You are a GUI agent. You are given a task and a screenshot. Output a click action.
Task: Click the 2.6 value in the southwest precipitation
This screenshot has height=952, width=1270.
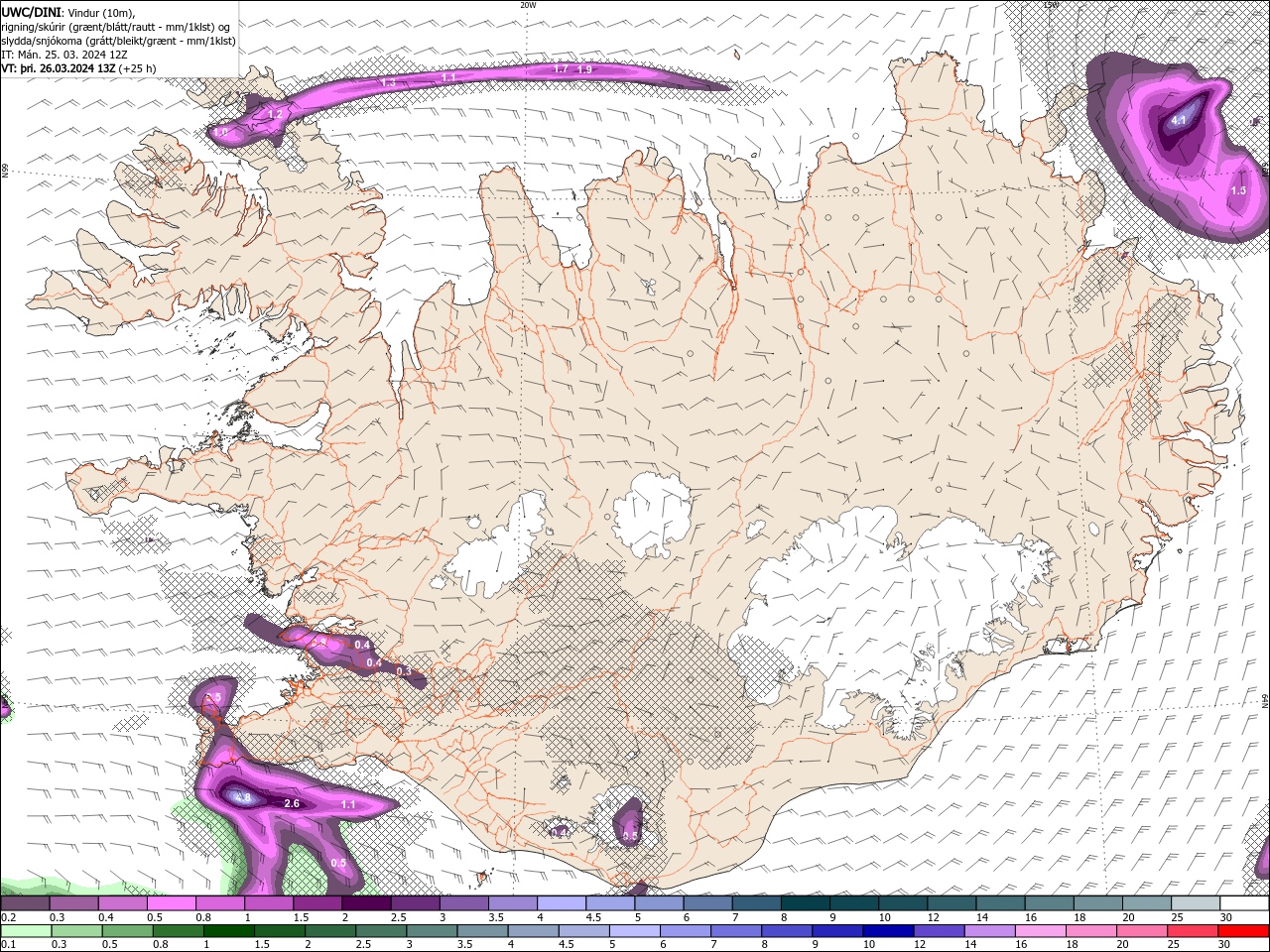pyautogui.click(x=292, y=803)
